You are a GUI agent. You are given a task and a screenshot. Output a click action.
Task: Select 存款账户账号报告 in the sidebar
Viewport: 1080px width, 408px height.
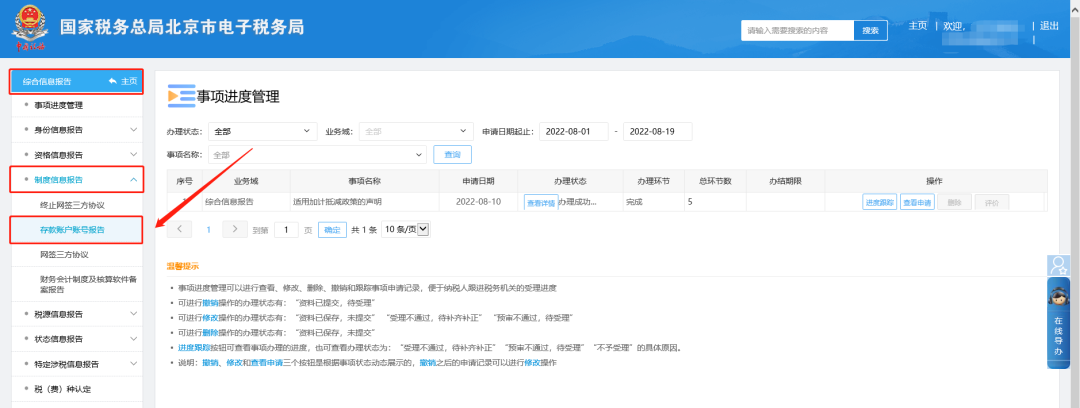pos(72,230)
